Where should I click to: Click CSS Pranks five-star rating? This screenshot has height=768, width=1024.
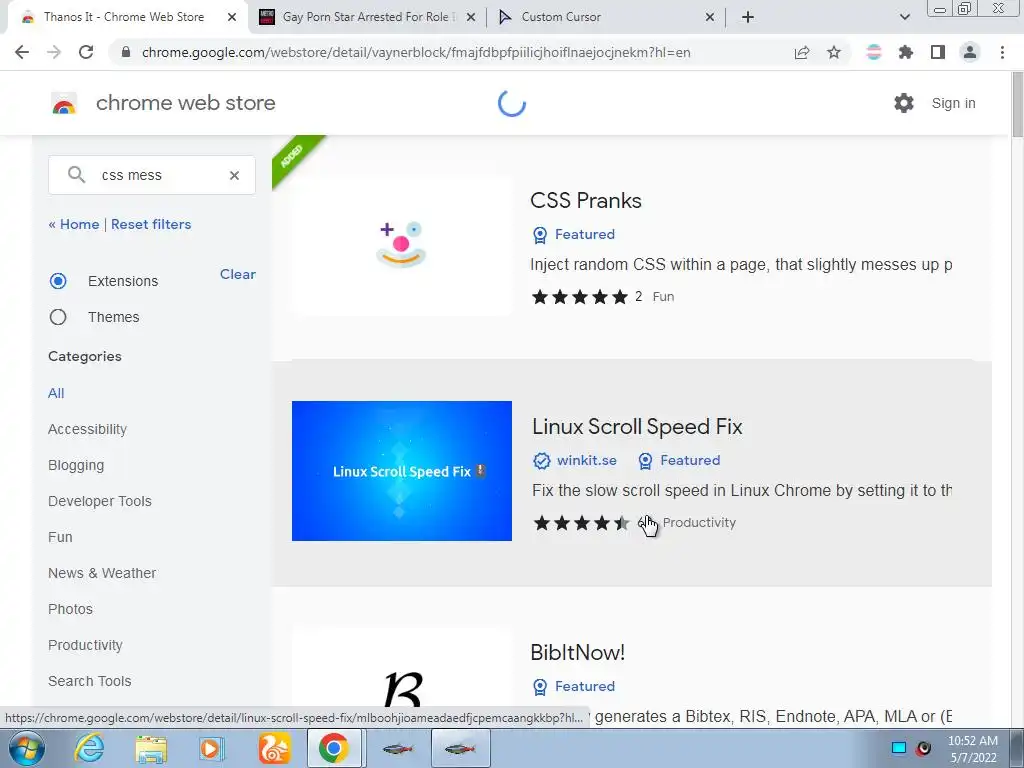click(x=580, y=297)
